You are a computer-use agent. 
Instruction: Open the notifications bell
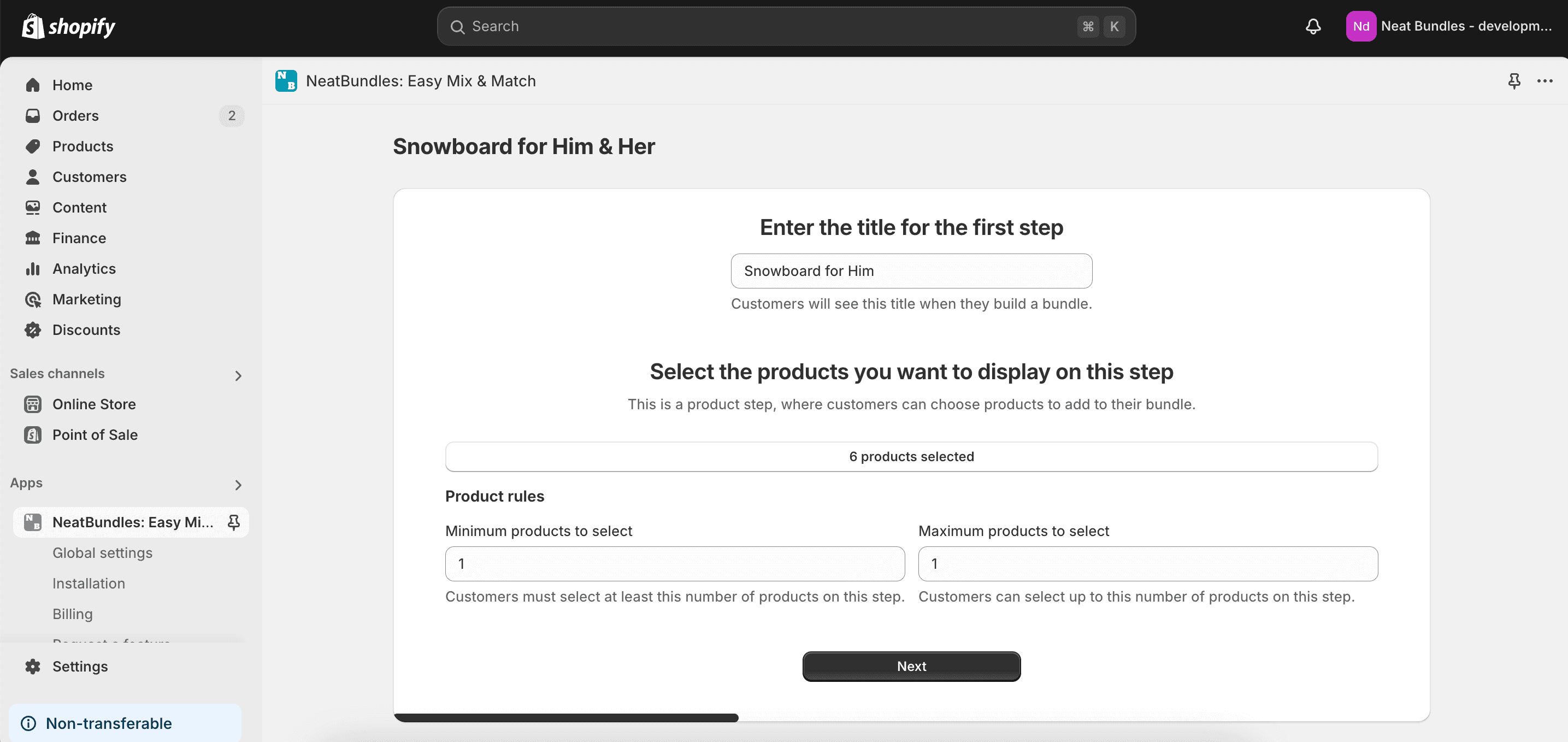(x=1313, y=26)
